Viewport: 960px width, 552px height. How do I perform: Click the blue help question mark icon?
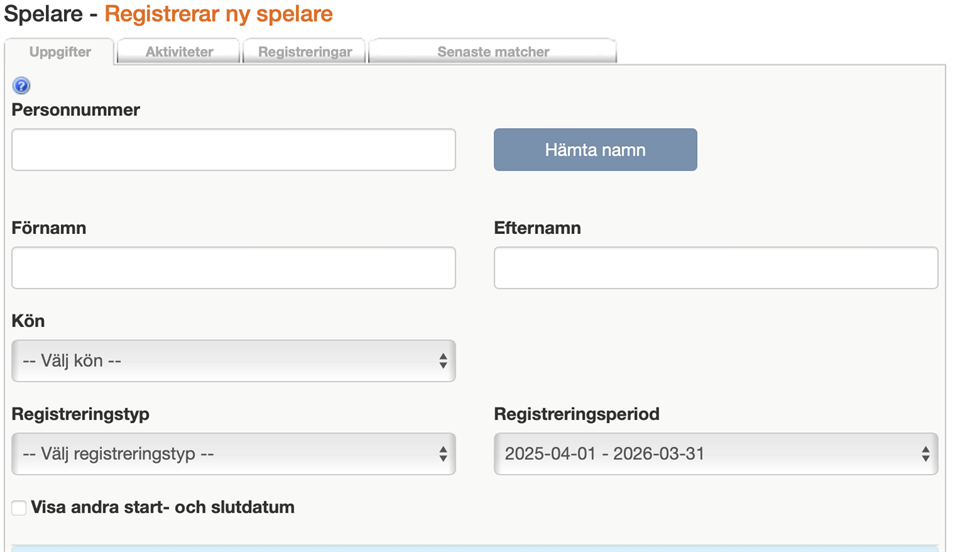tap(21, 86)
